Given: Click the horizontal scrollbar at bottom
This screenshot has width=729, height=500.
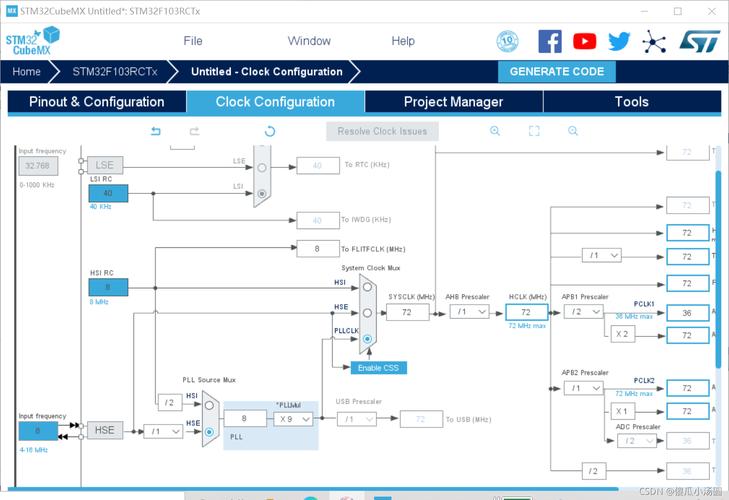Looking at the screenshot, I should (x=313, y=489).
